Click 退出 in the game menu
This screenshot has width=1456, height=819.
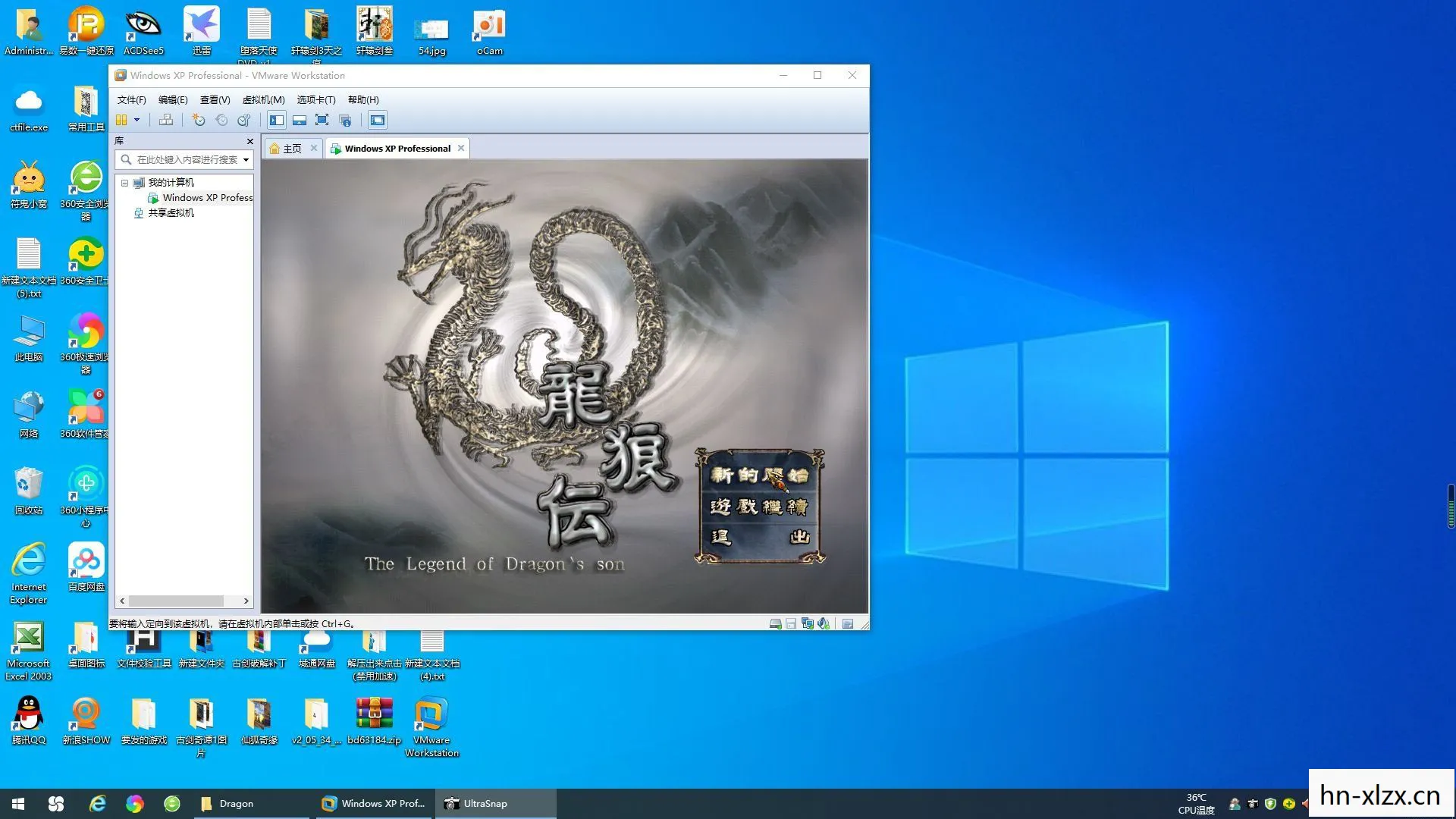tap(760, 538)
